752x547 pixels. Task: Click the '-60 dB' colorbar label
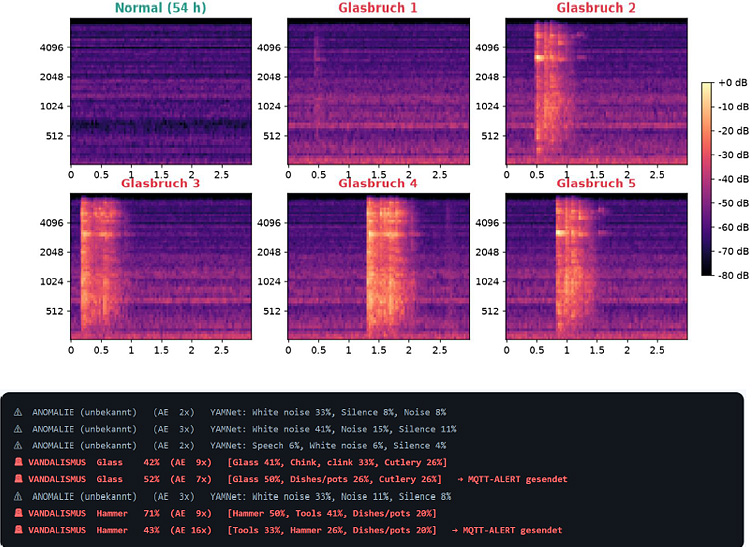tap(733, 227)
